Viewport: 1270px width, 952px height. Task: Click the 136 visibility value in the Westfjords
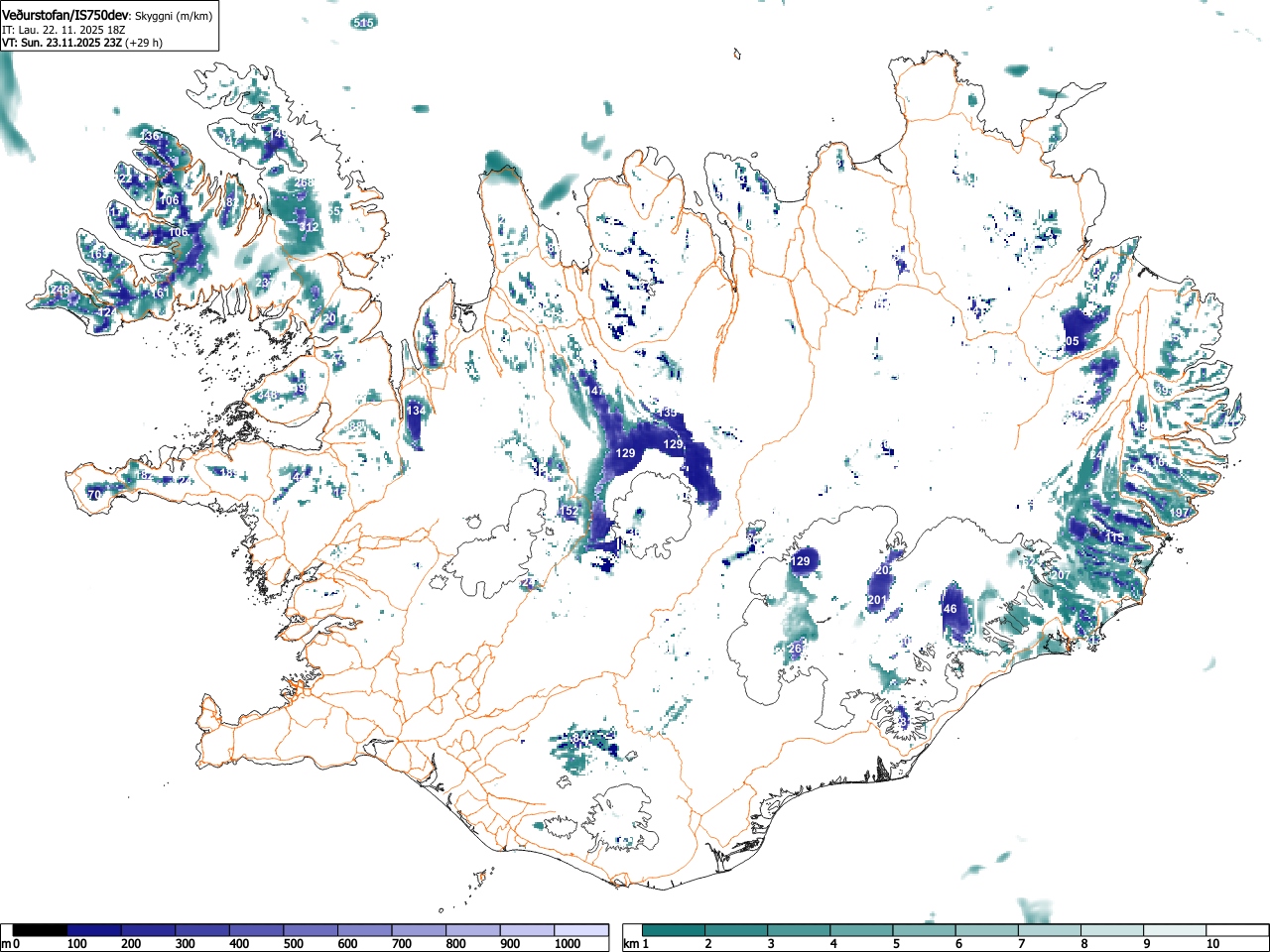coord(150,136)
